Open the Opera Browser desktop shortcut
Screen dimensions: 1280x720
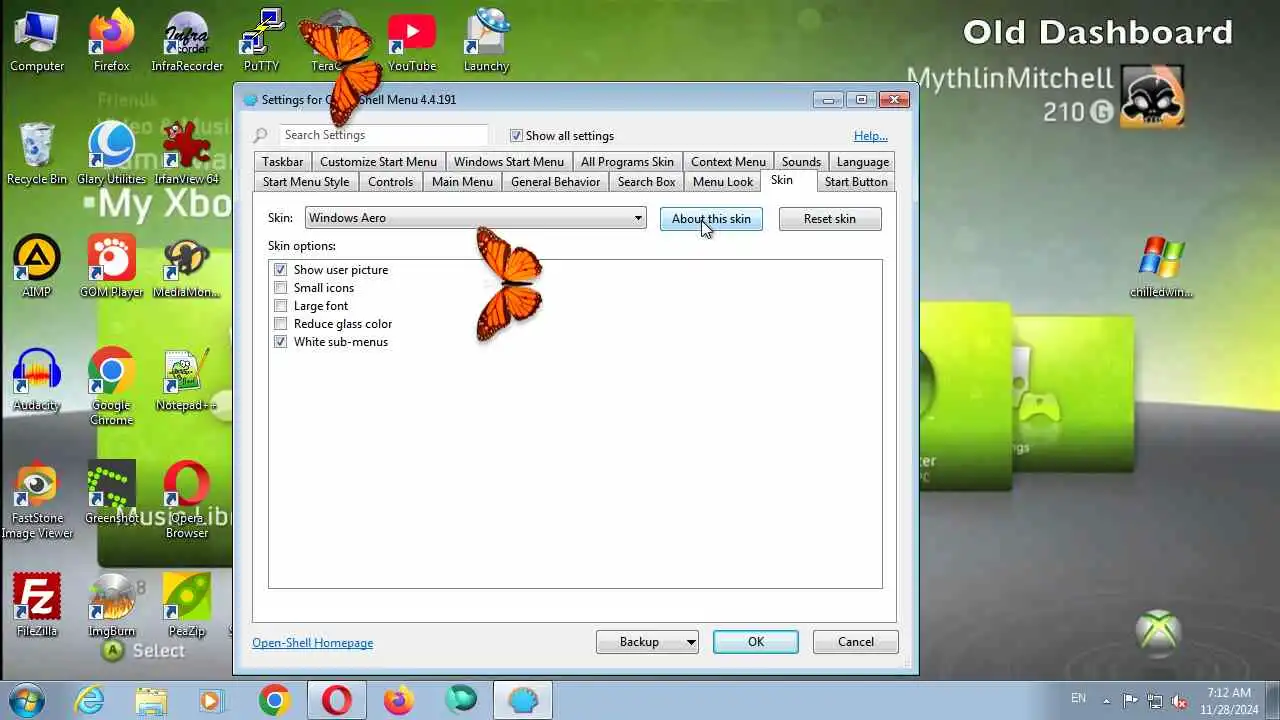pos(187,500)
